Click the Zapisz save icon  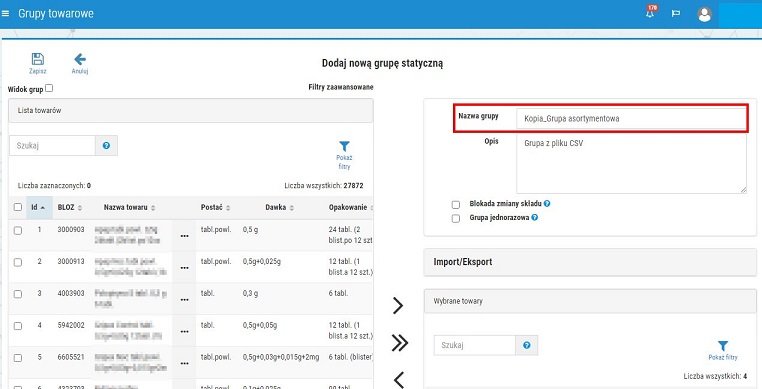37,59
